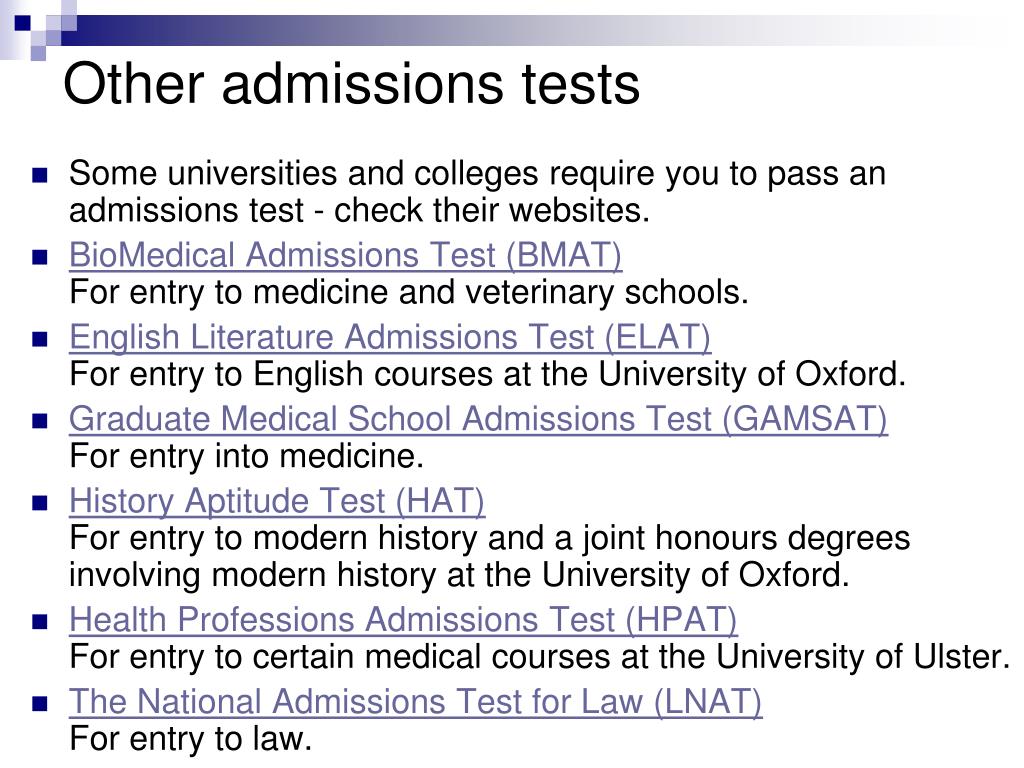Click the History Aptitude Test (HAT) link
This screenshot has height=768, width=1024.
coord(277,501)
